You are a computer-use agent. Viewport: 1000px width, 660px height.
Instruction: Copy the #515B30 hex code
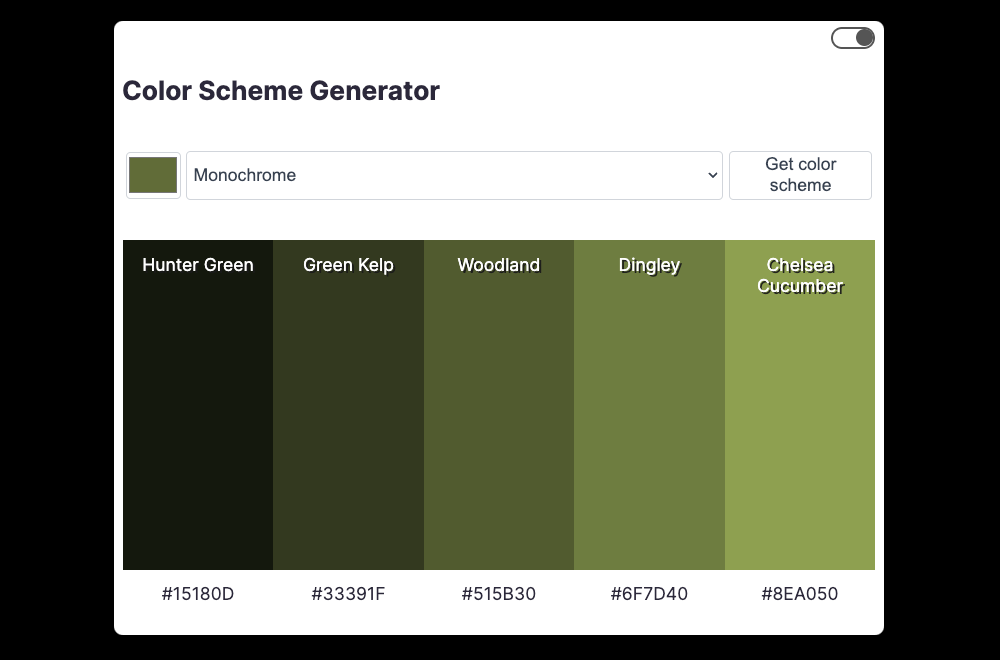pyautogui.click(x=499, y=594)
